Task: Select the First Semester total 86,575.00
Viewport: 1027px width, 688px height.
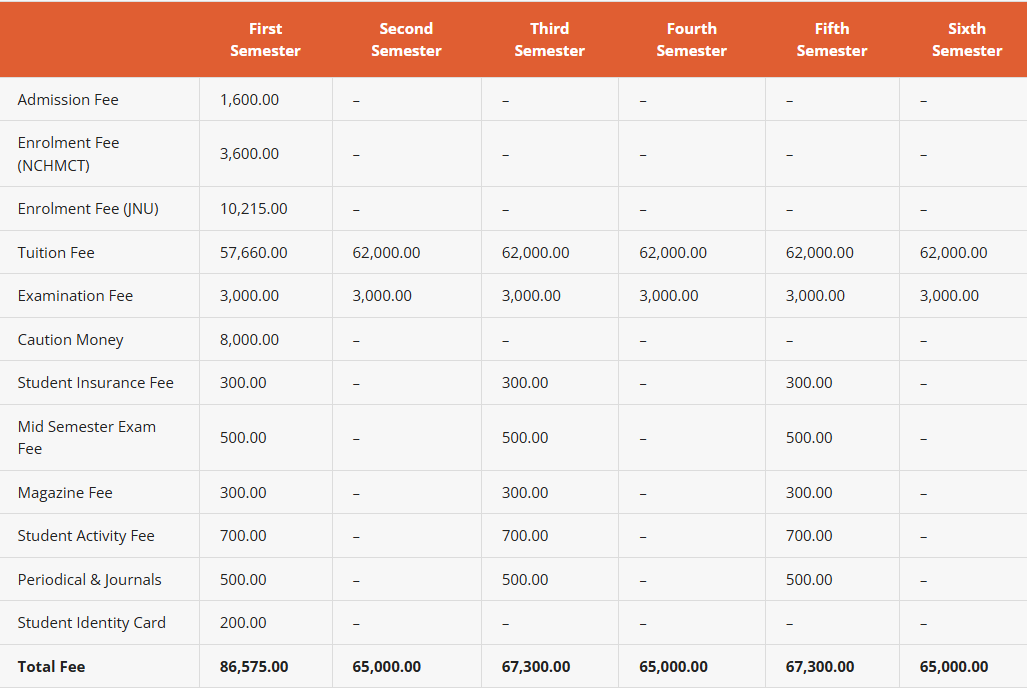Action: [254, 667]
